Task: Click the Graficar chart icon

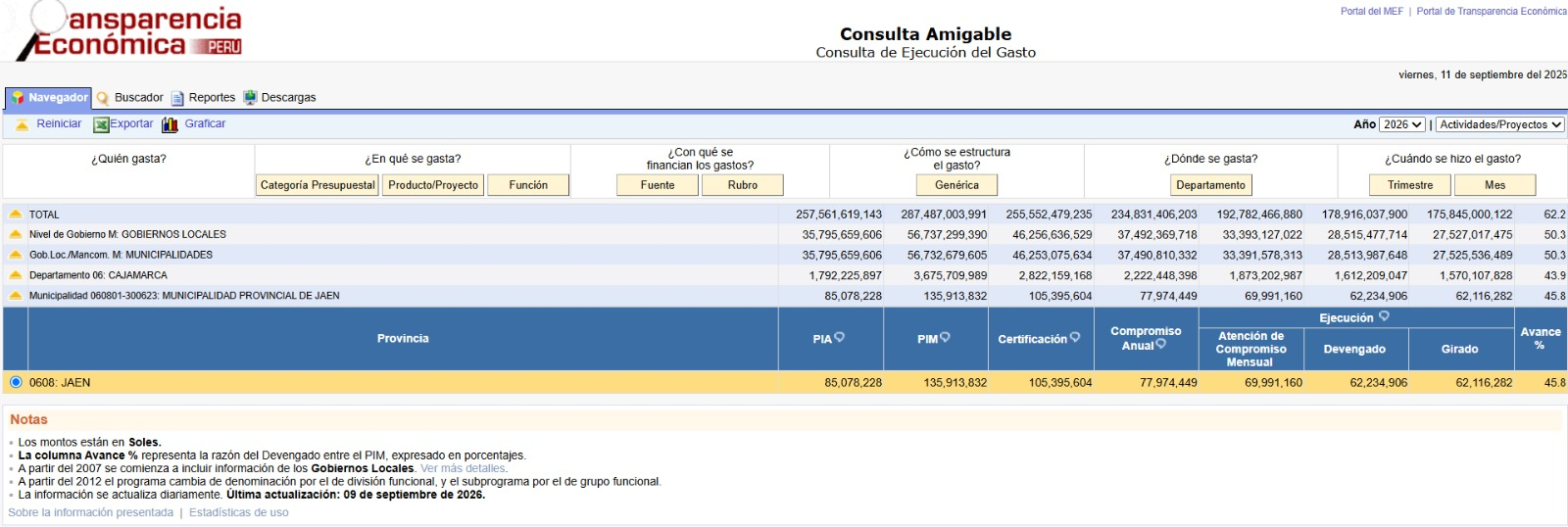Action: pos(170,124)
